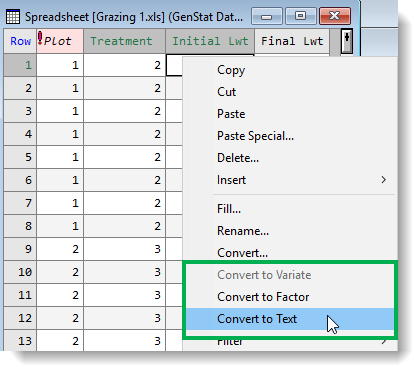Screen dimensions: 414x367
Task: Select row 9 header
Action: (20, 249)
